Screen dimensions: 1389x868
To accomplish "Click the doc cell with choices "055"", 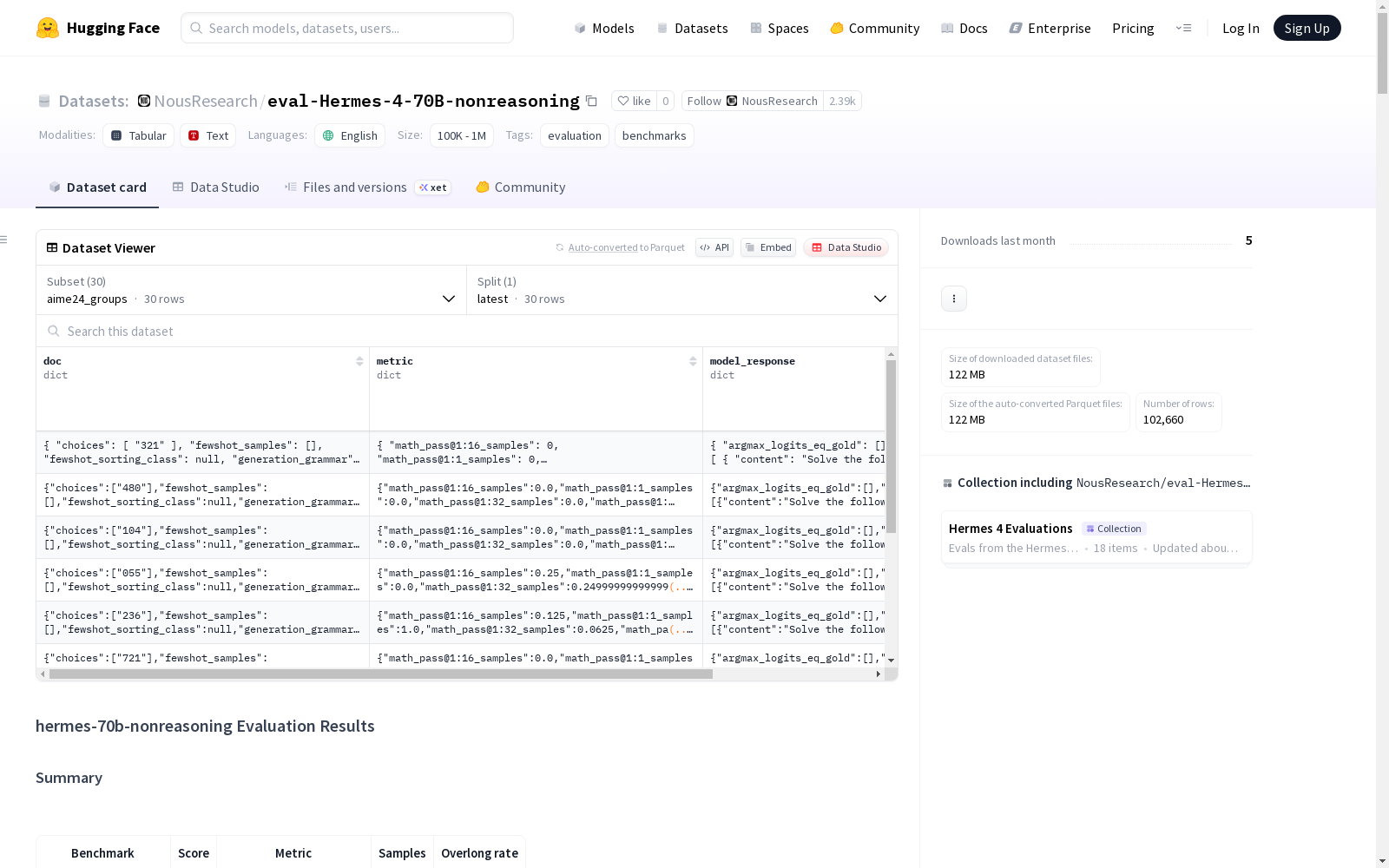I will [x=203, y=580].
